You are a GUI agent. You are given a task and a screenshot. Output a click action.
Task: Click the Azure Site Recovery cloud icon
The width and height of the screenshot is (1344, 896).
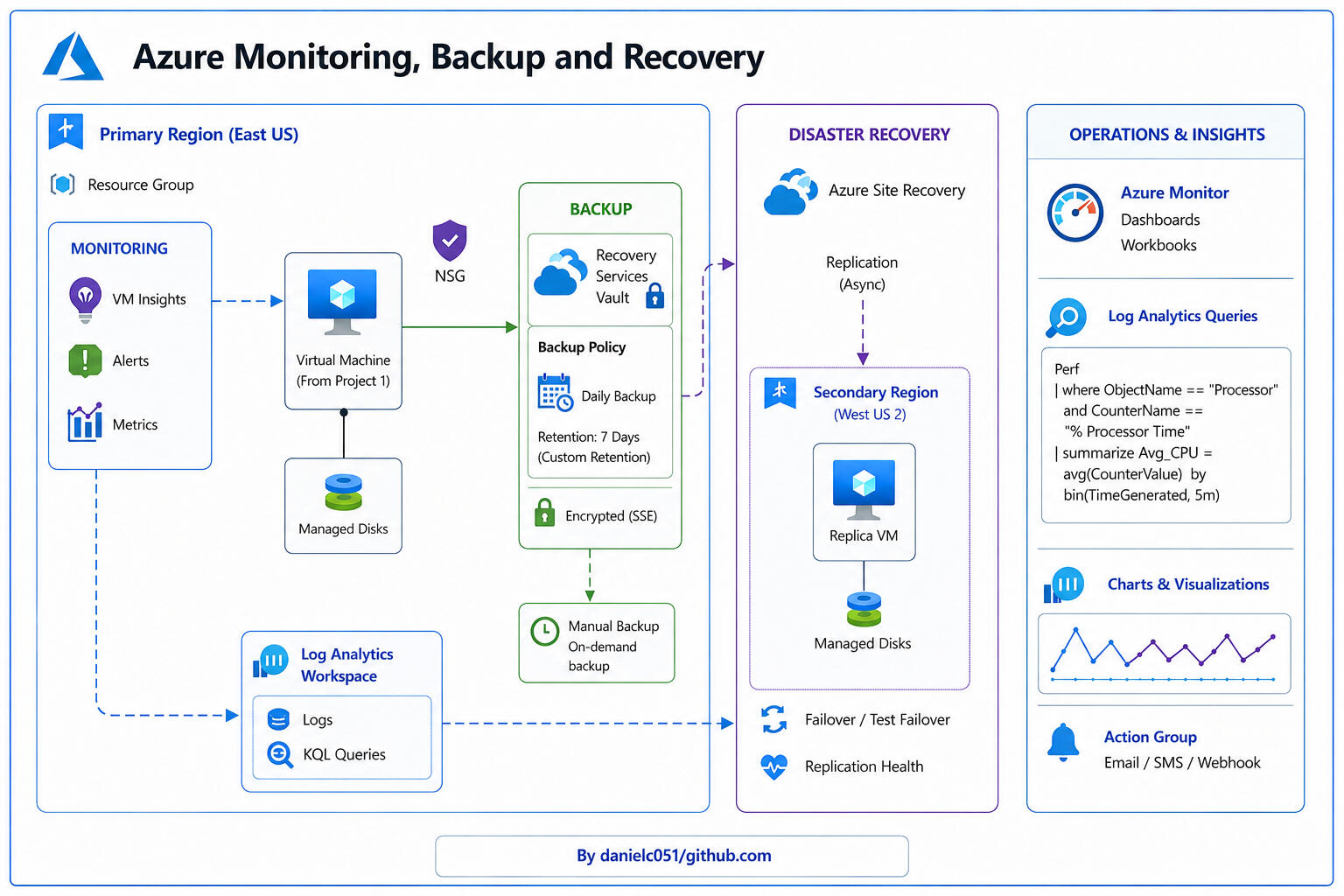tap(790, 192)
